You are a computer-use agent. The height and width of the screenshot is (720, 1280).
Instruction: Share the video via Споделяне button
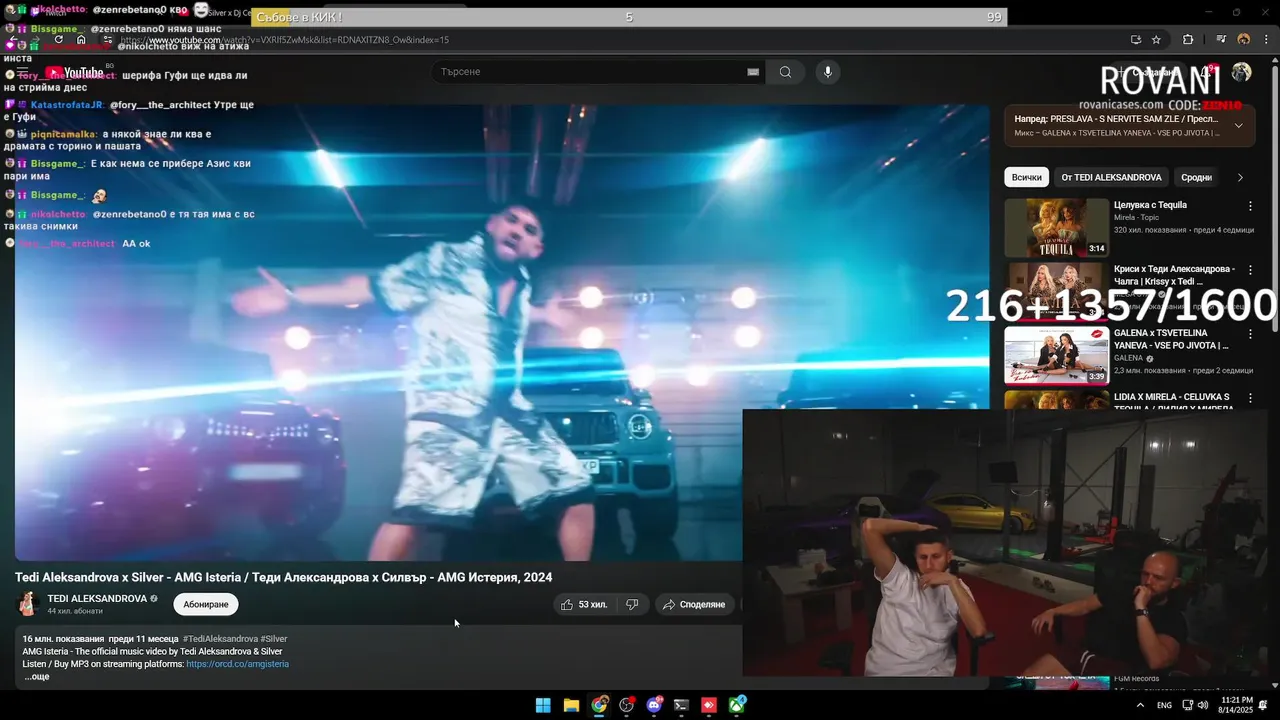pyautogui.click(x=694, y=604)
